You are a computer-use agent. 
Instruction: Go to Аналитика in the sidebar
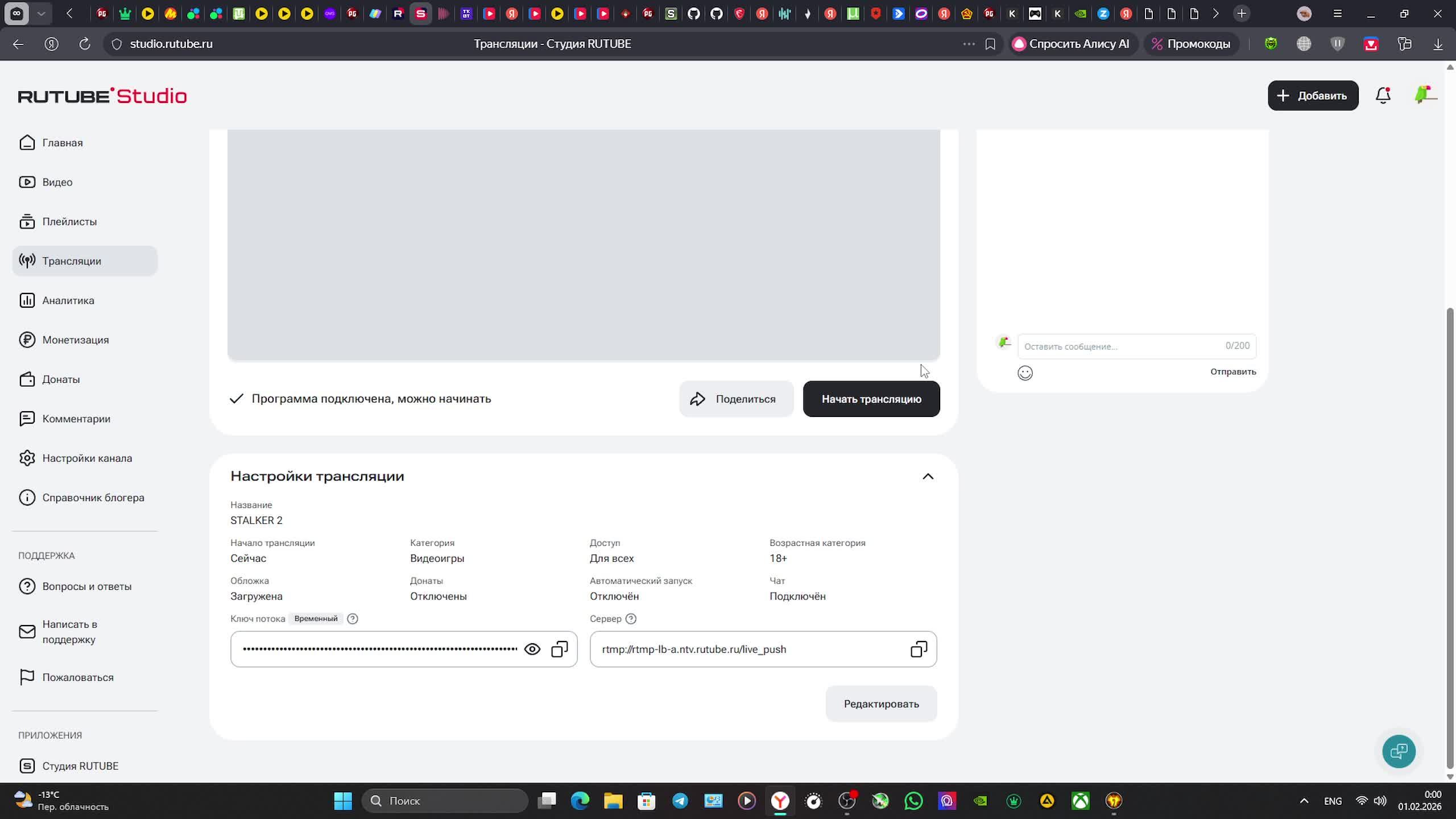[x=68, y=300]
